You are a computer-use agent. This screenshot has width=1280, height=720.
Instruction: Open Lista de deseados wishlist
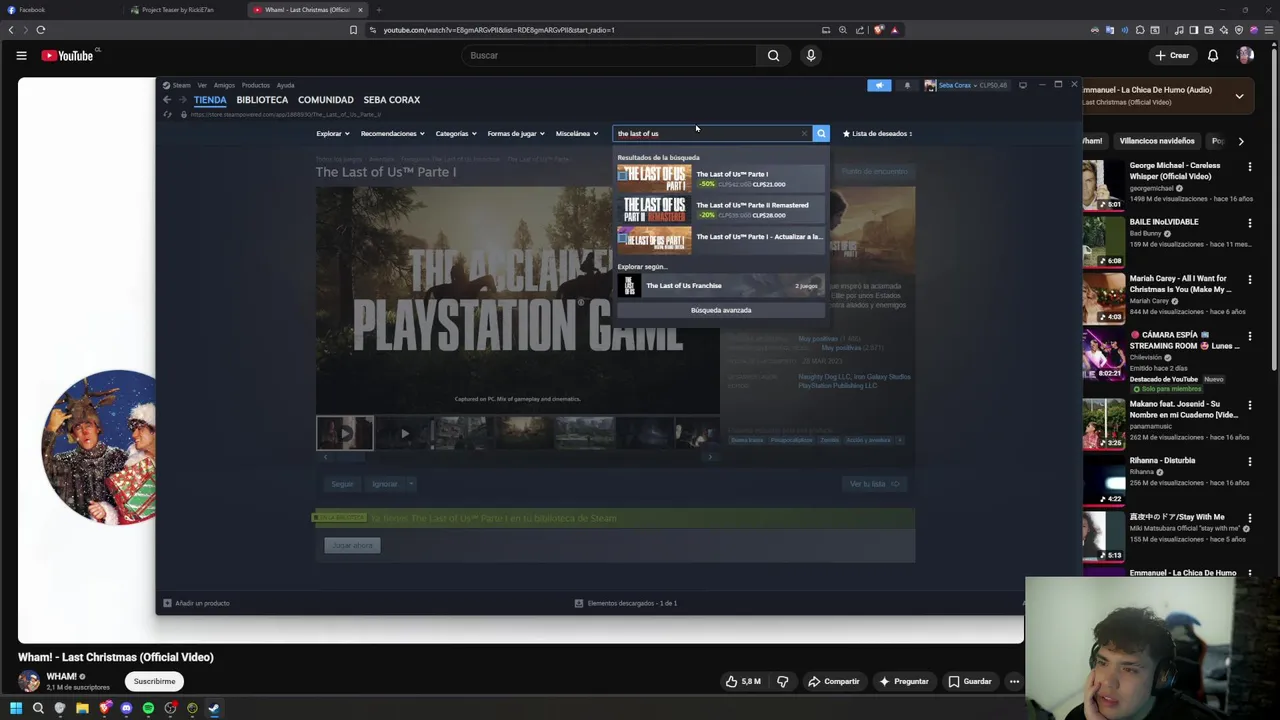878,133
